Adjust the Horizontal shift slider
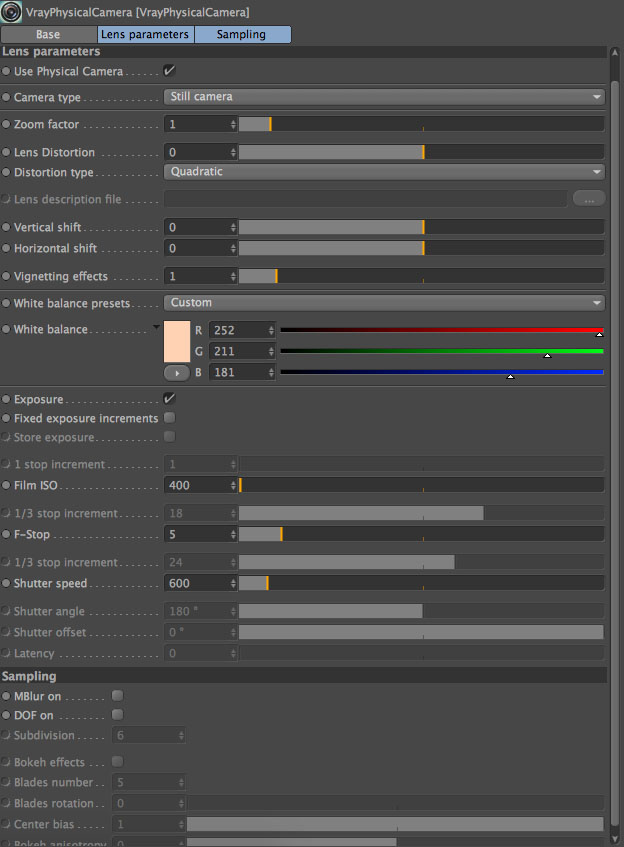The height and width of the screenshot is (847, 624). tap(421, 248)
